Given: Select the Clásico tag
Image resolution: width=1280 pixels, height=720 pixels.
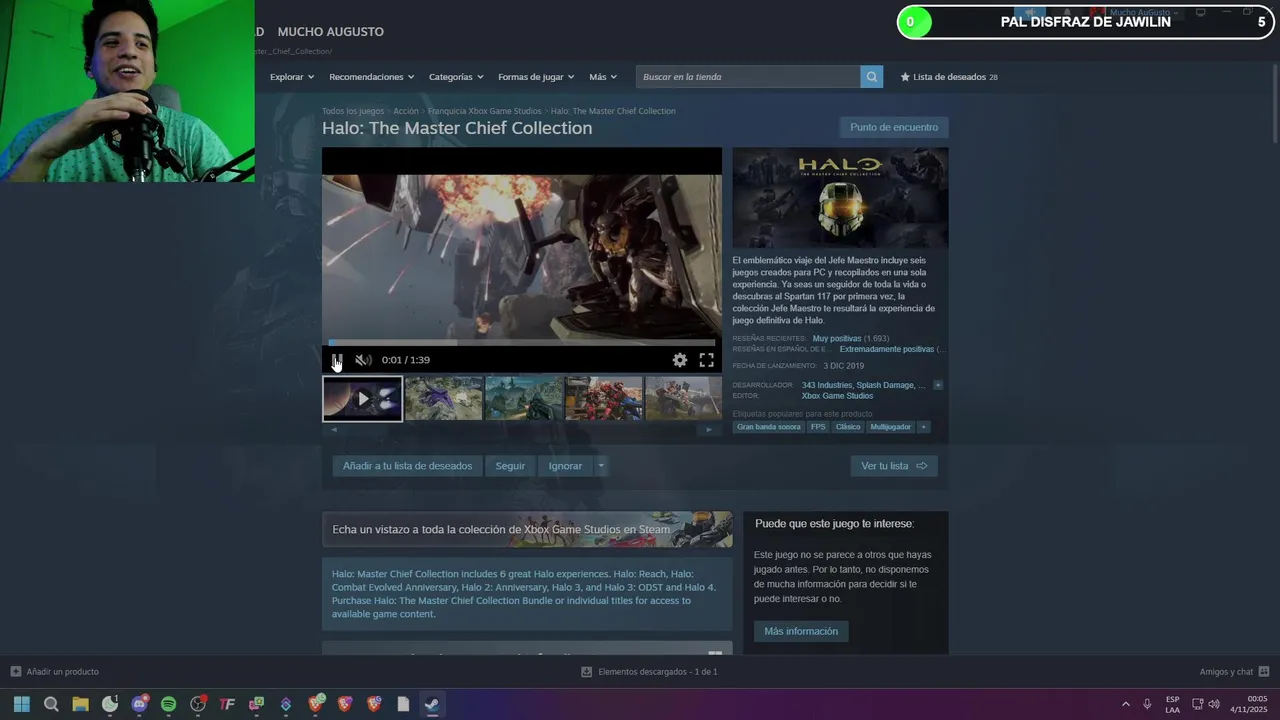Looking at the screenshot, I should point(848,427).
